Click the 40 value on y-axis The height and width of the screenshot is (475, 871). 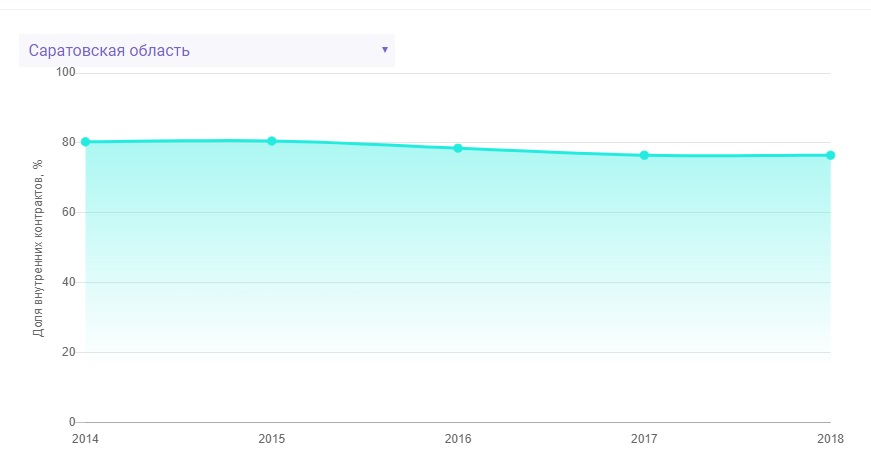coord(69,282)
